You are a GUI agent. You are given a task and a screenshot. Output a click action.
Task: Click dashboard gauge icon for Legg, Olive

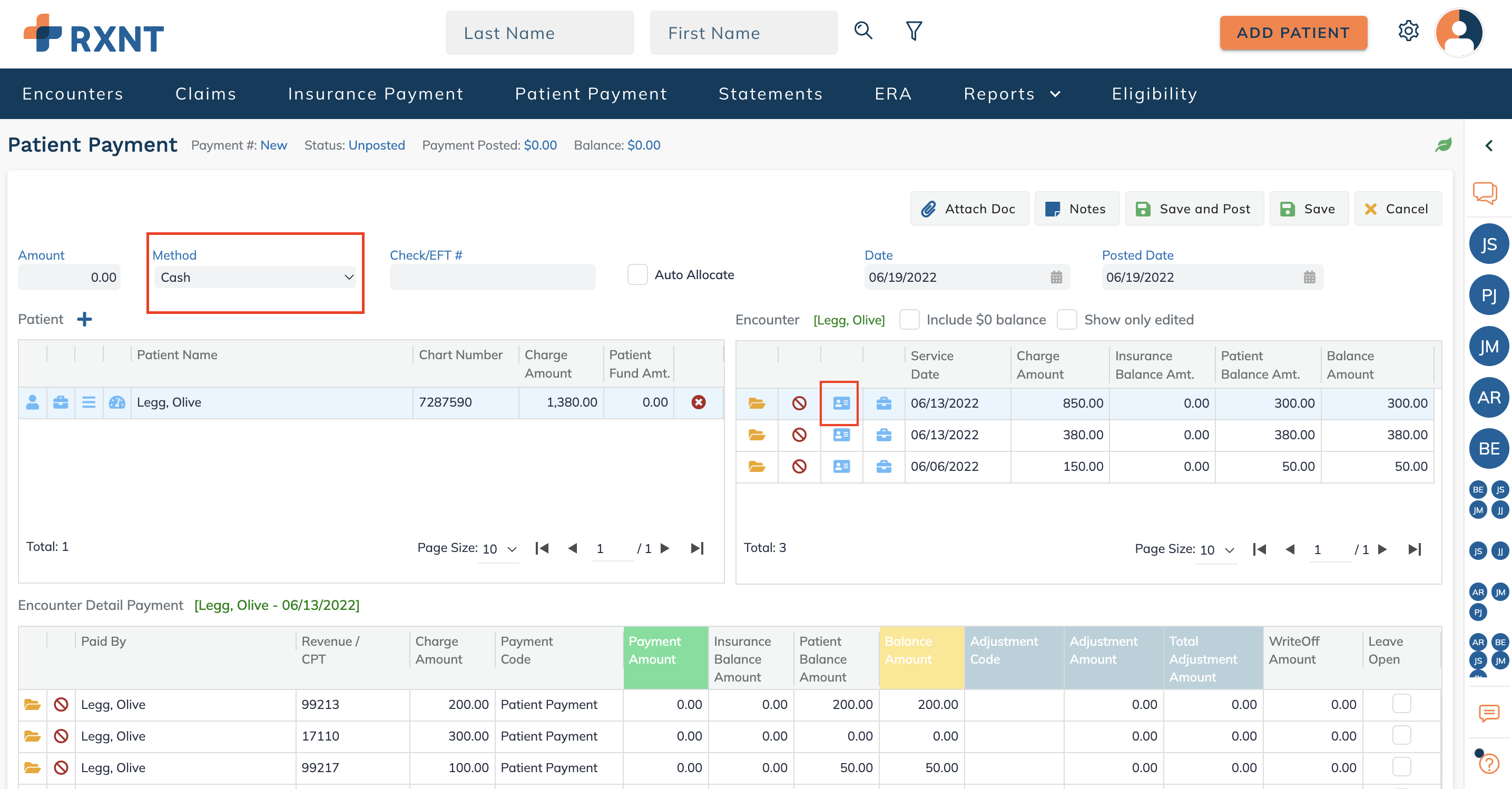117,402
